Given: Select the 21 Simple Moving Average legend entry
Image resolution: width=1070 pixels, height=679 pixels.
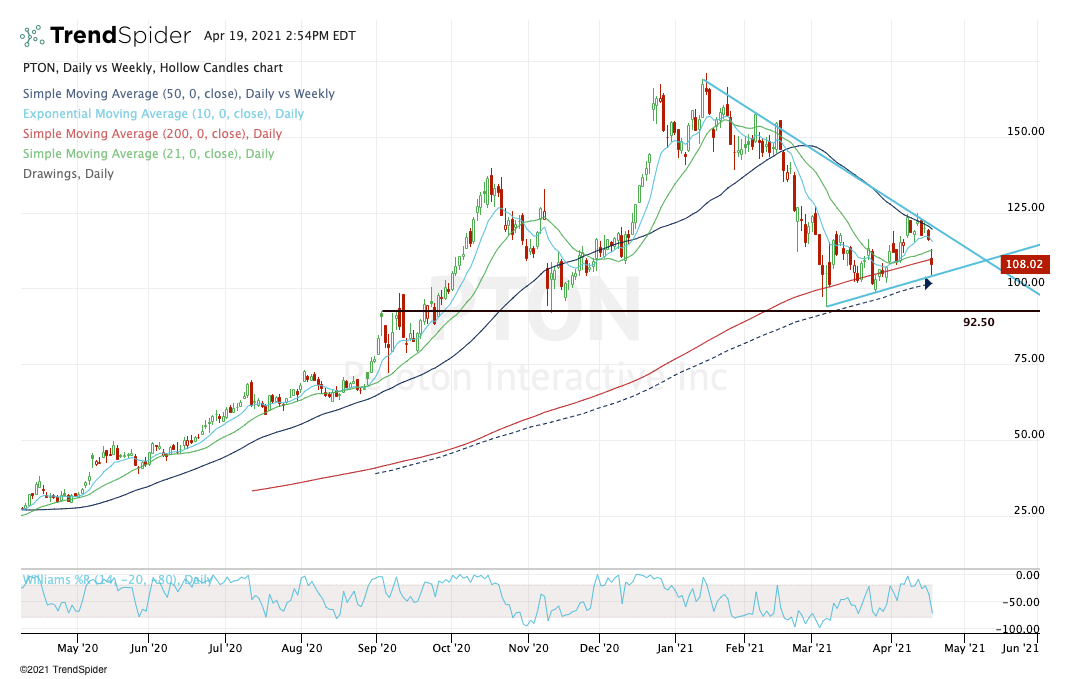Looking at the screenshot, I should click(x=149, y=154).
